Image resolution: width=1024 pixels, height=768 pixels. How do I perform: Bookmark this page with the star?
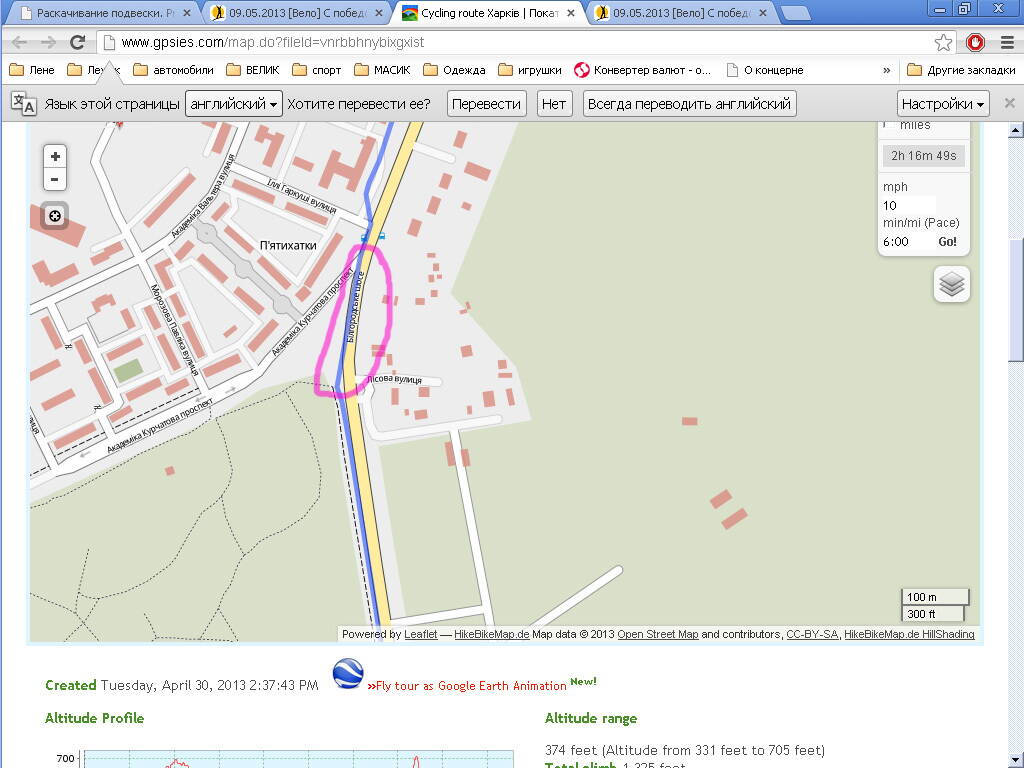click(943, 43)
